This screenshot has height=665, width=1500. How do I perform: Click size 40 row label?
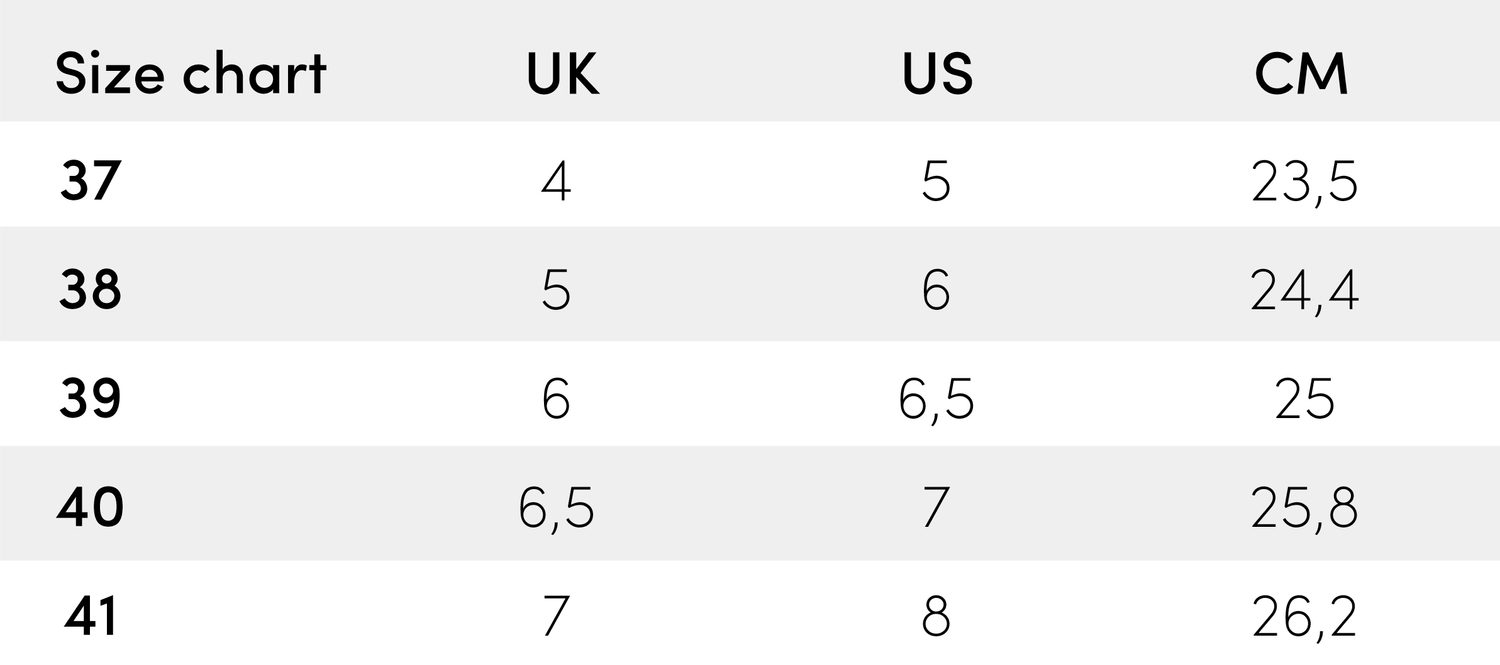click(90, 508)
